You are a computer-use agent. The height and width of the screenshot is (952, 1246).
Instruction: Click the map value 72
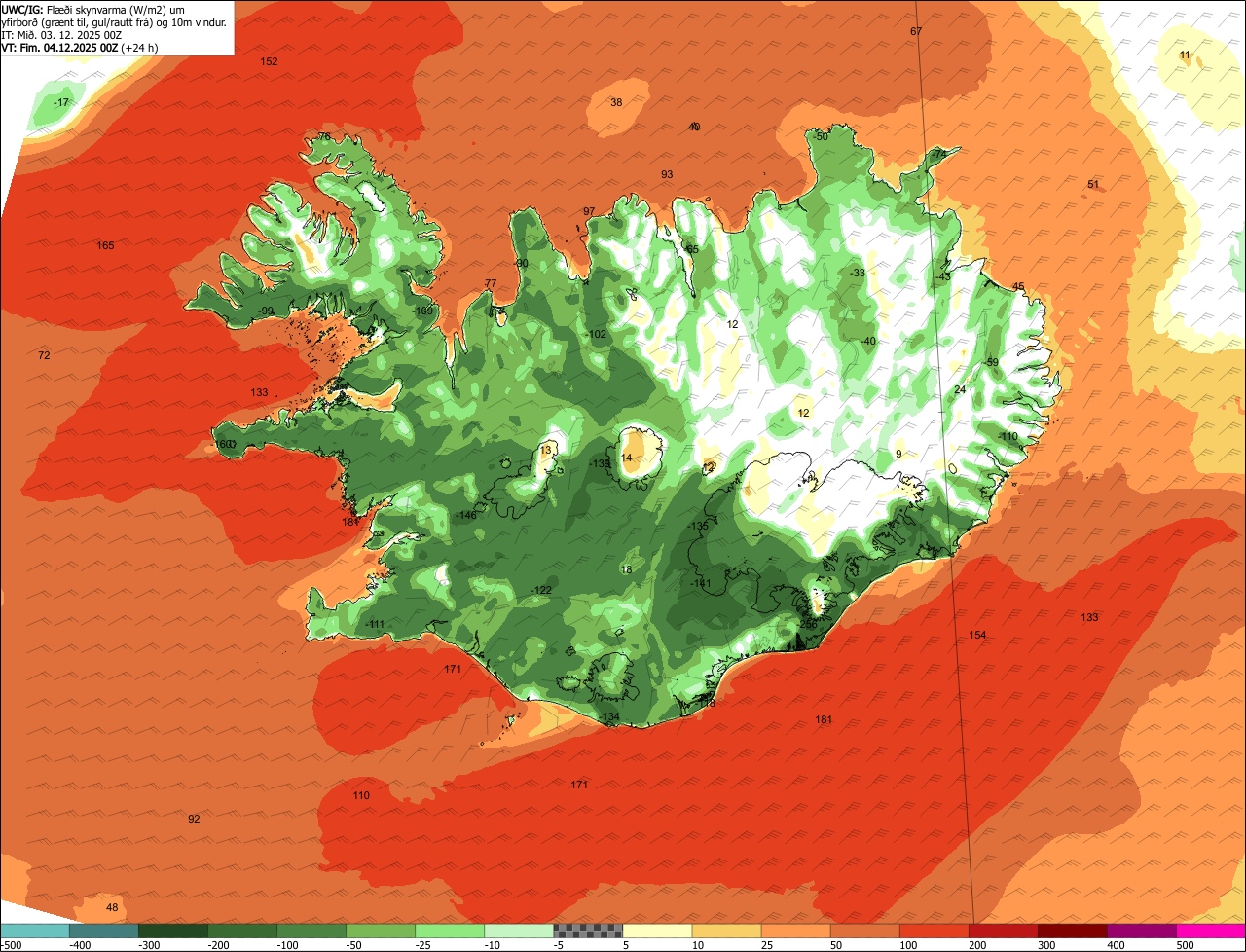44,355
